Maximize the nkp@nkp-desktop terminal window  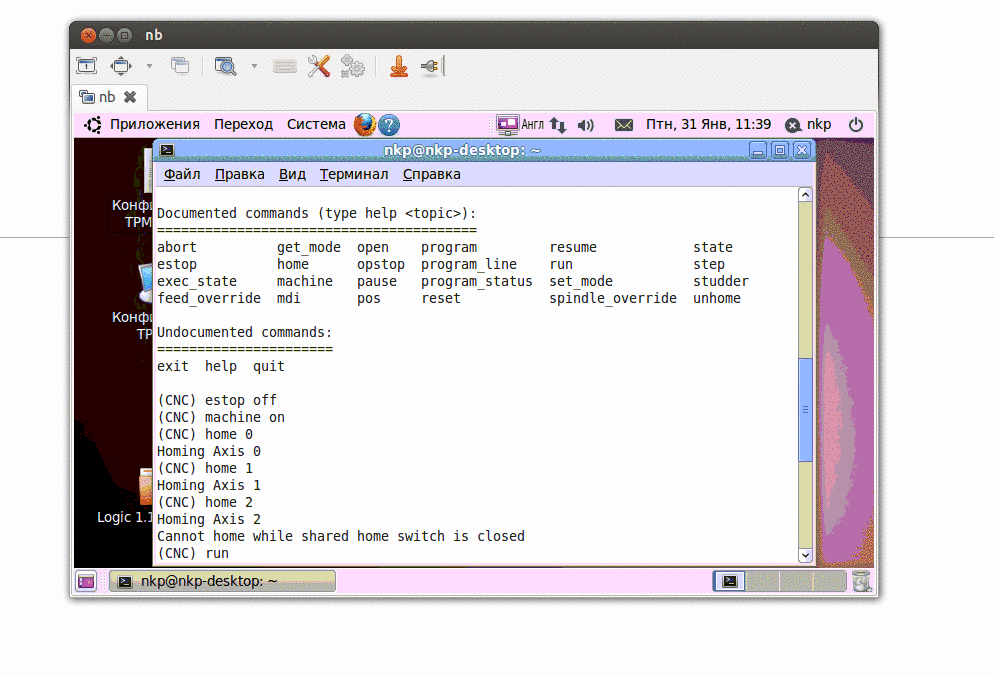click(780, 150)
